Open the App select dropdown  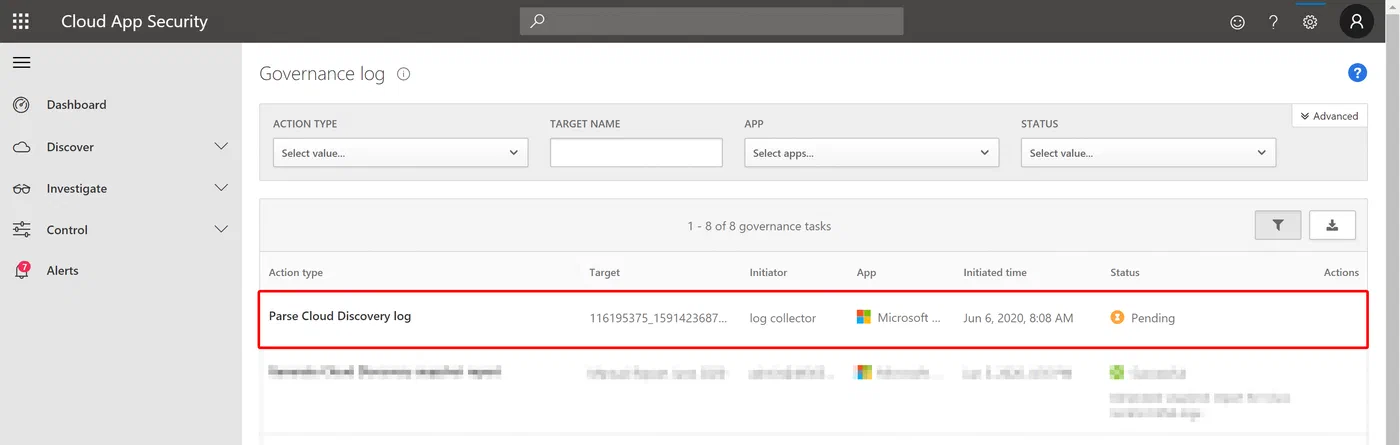[x=871, y=153]
